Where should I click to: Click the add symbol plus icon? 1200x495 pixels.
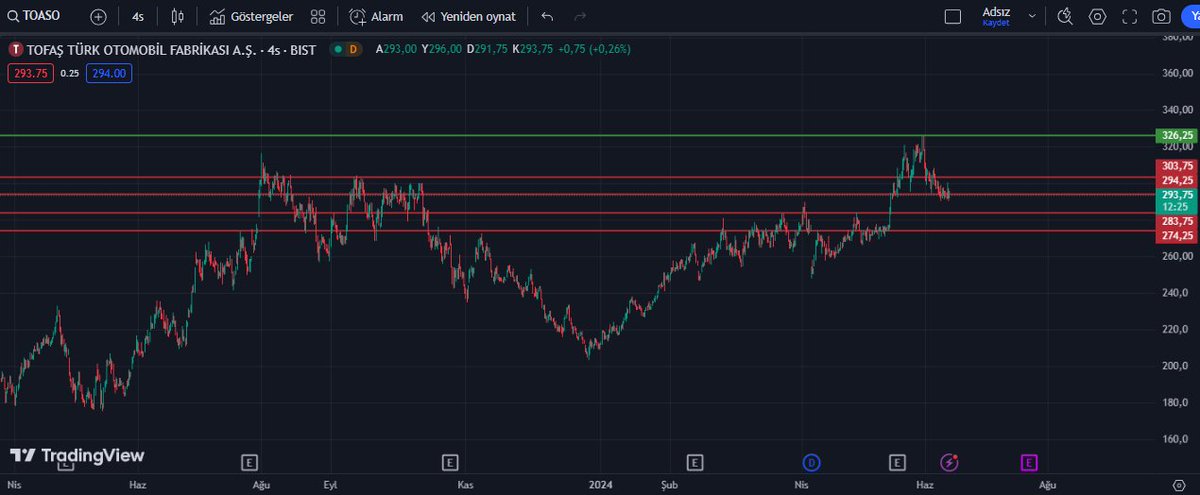point(98,17)
